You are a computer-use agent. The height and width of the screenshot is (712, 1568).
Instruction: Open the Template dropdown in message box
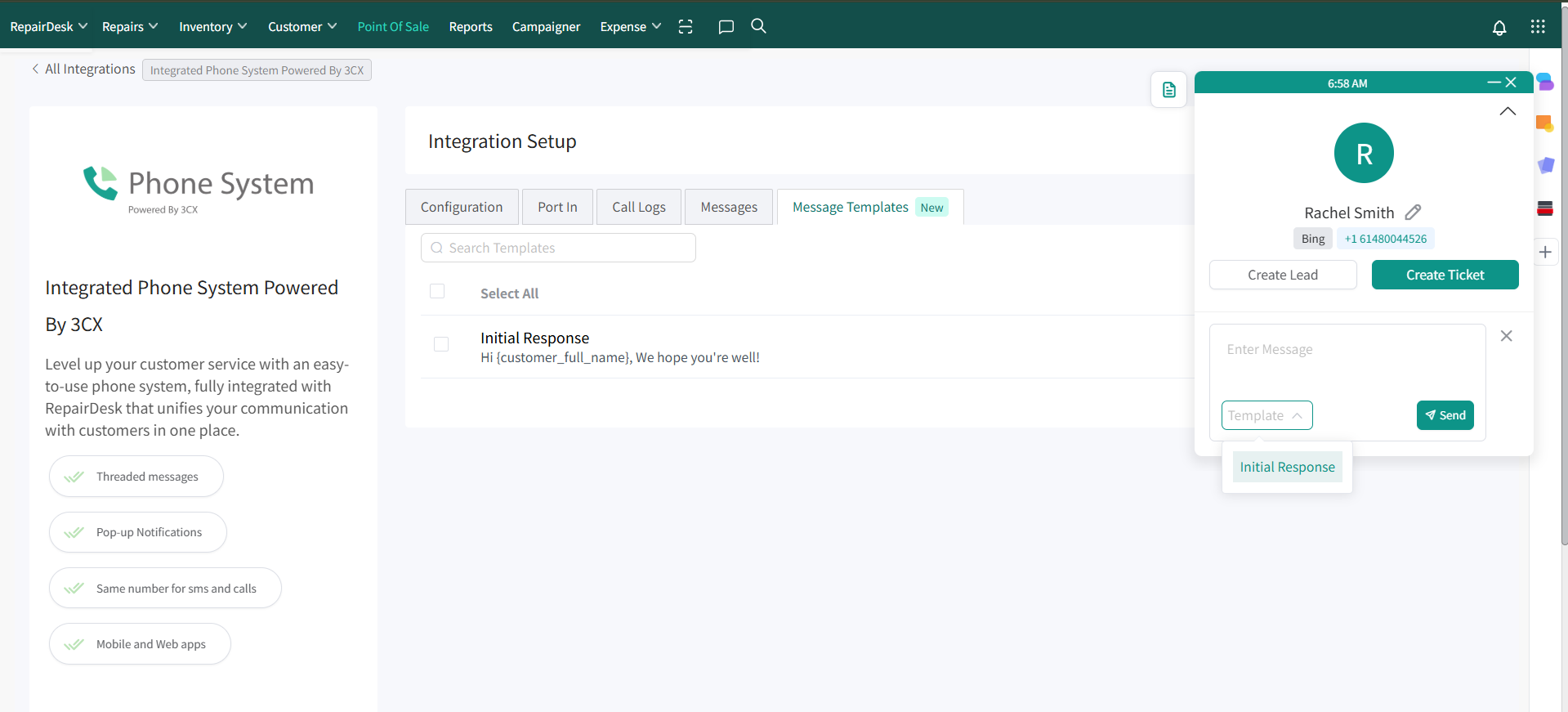(1266, 415)
